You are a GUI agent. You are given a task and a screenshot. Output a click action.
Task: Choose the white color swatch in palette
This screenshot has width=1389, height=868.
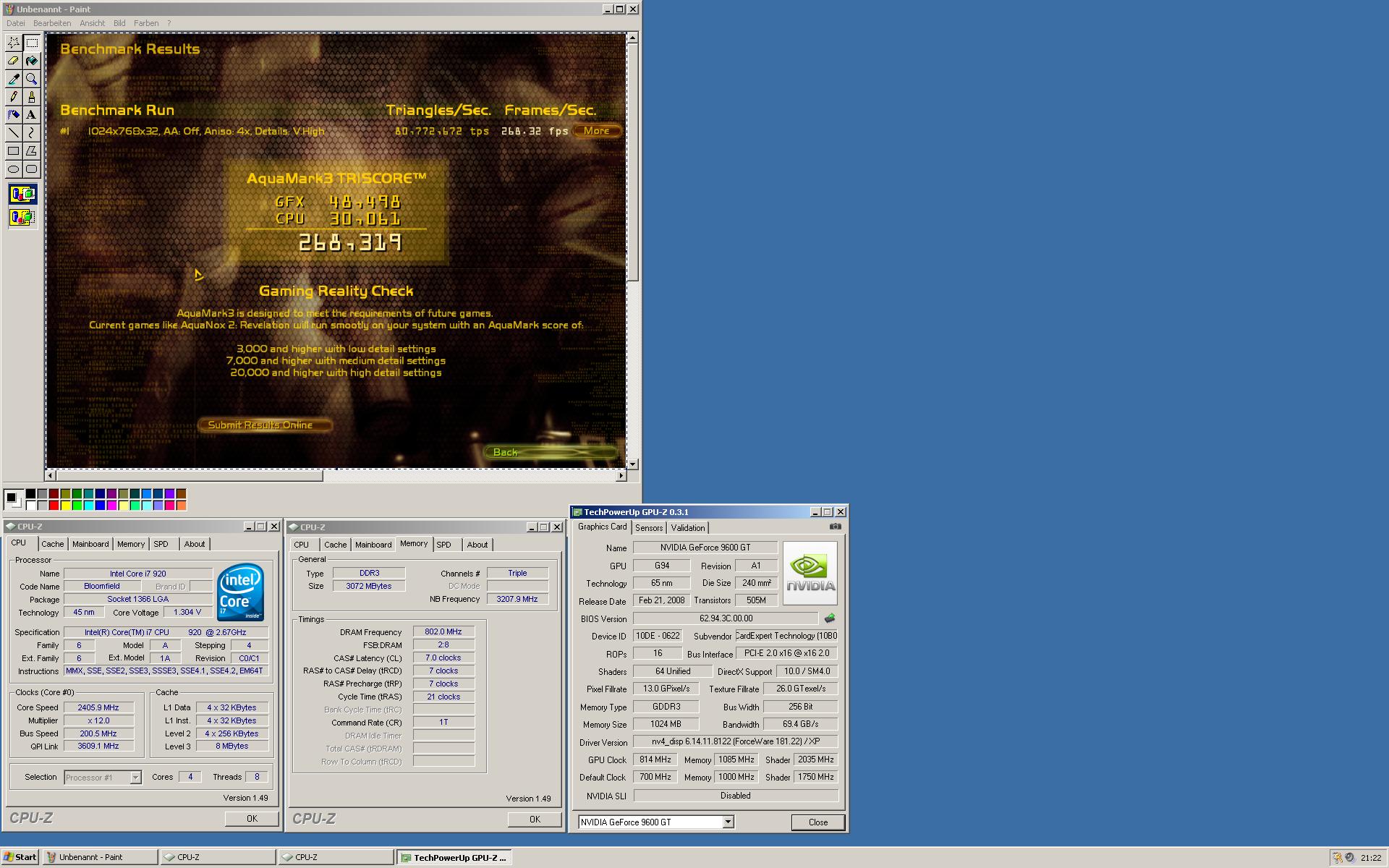pos(30,505)
